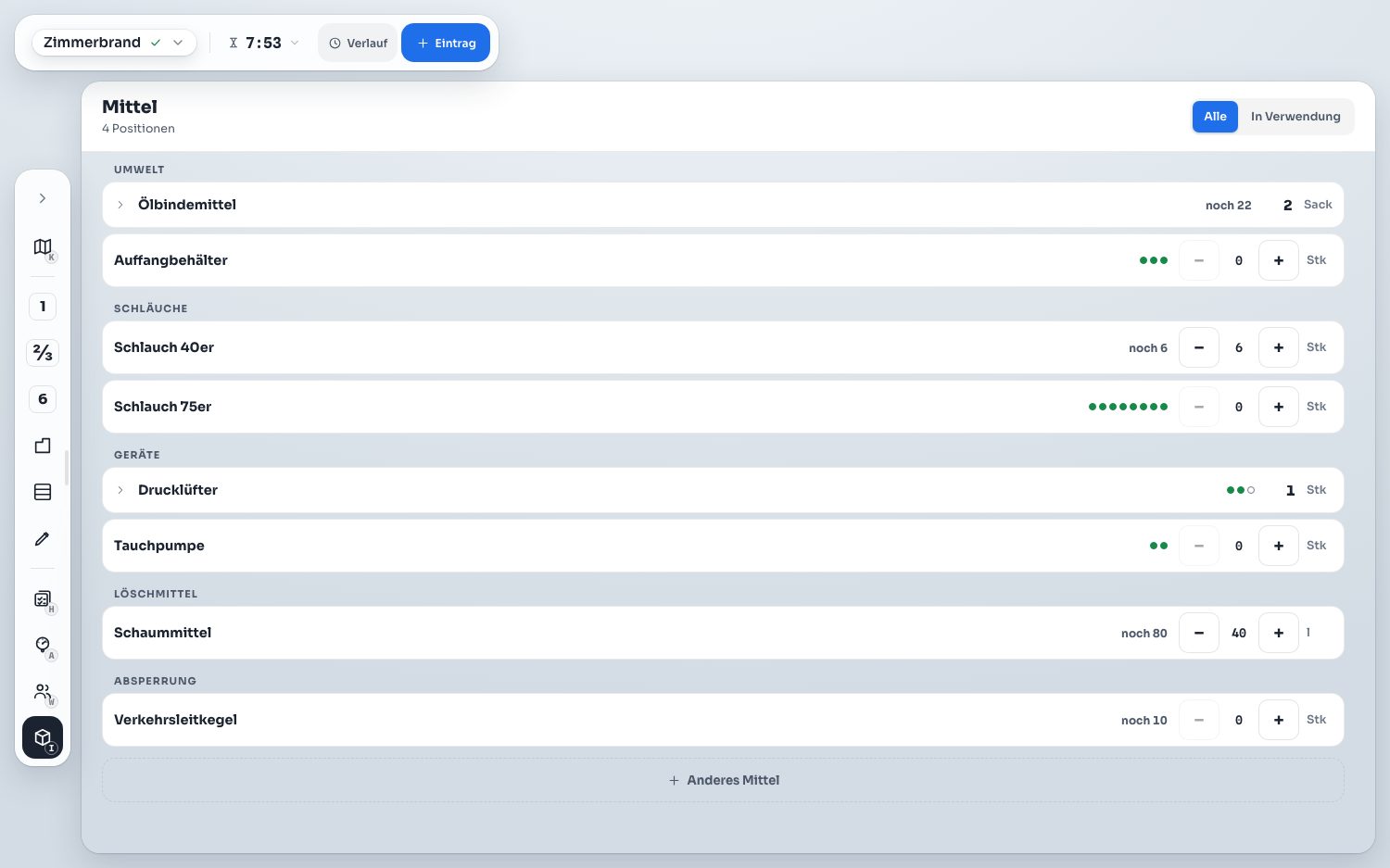Select the sidebar item numbered 6
The image size is (1390, 868).
[43, 399]
